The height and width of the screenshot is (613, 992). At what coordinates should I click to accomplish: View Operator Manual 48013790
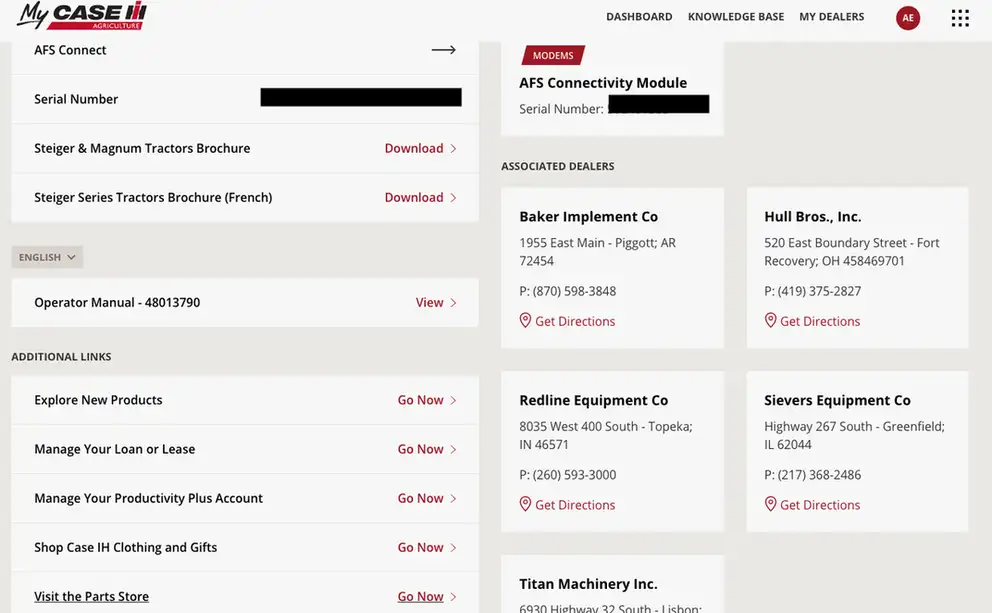click(430, 302)
